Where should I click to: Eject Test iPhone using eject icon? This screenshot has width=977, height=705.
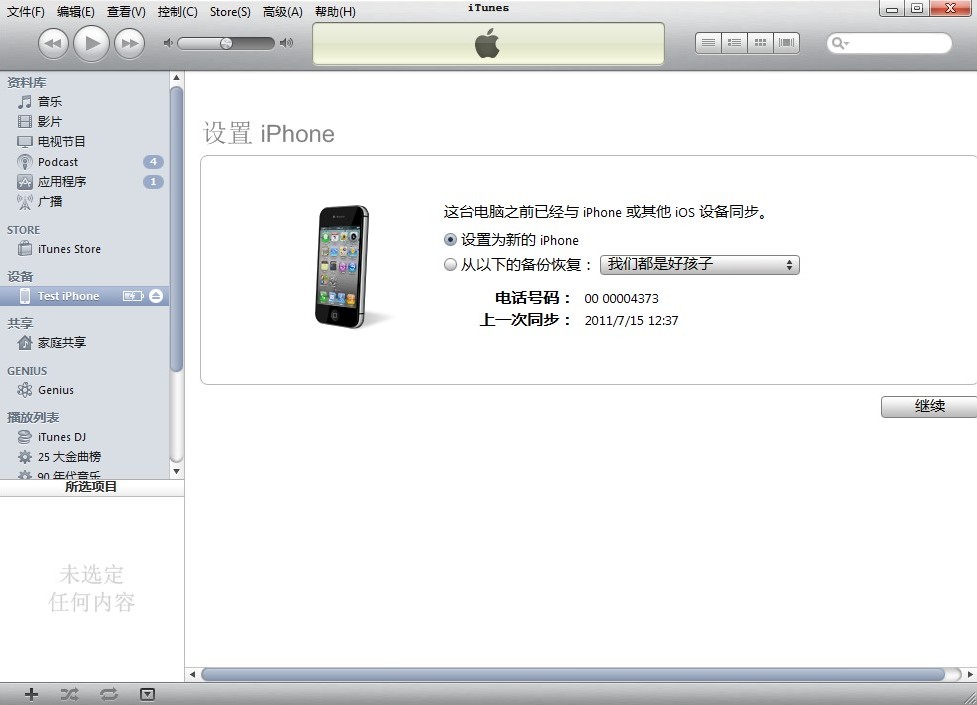156,296
